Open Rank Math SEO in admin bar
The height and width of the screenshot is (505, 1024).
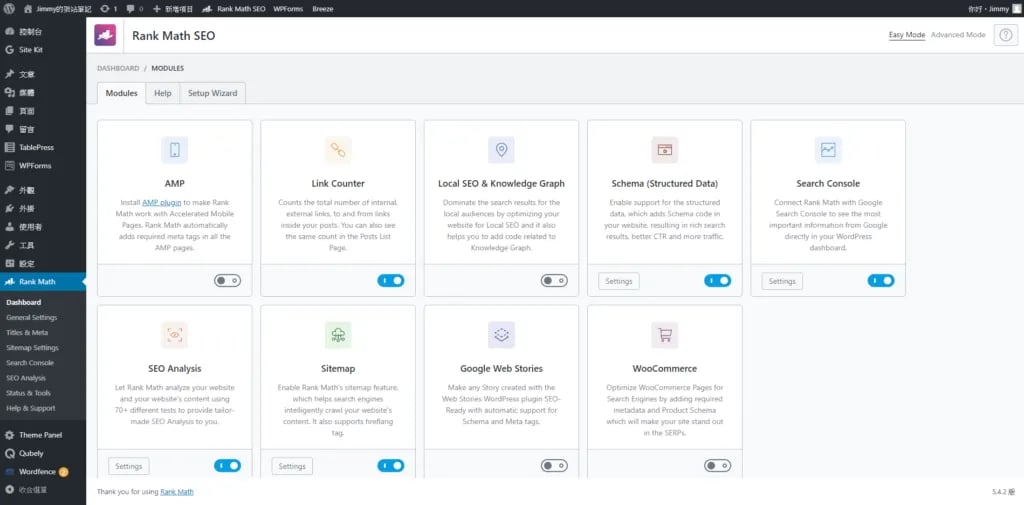point(234,9)
